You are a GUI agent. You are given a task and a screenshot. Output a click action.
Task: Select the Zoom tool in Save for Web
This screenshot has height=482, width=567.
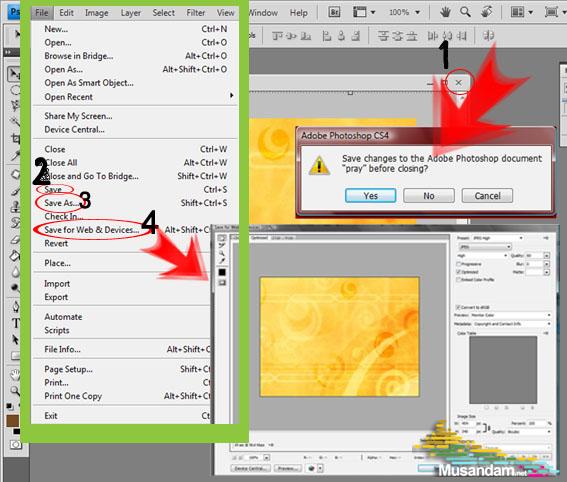pyautogui.click(x=222, y=253)
